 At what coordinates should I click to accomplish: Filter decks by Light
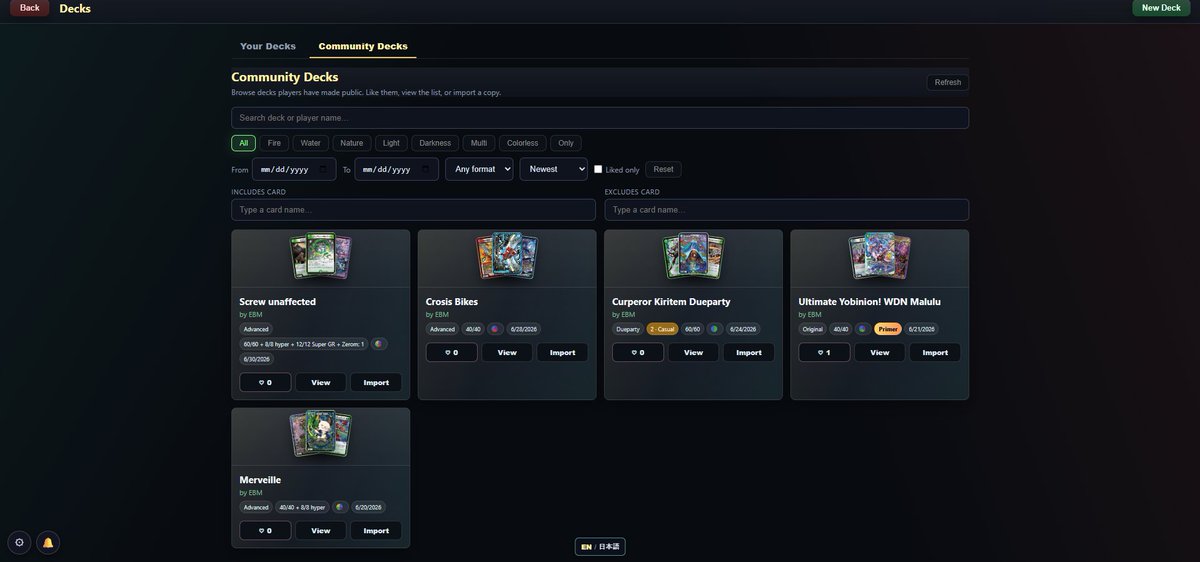pos(391,143)
